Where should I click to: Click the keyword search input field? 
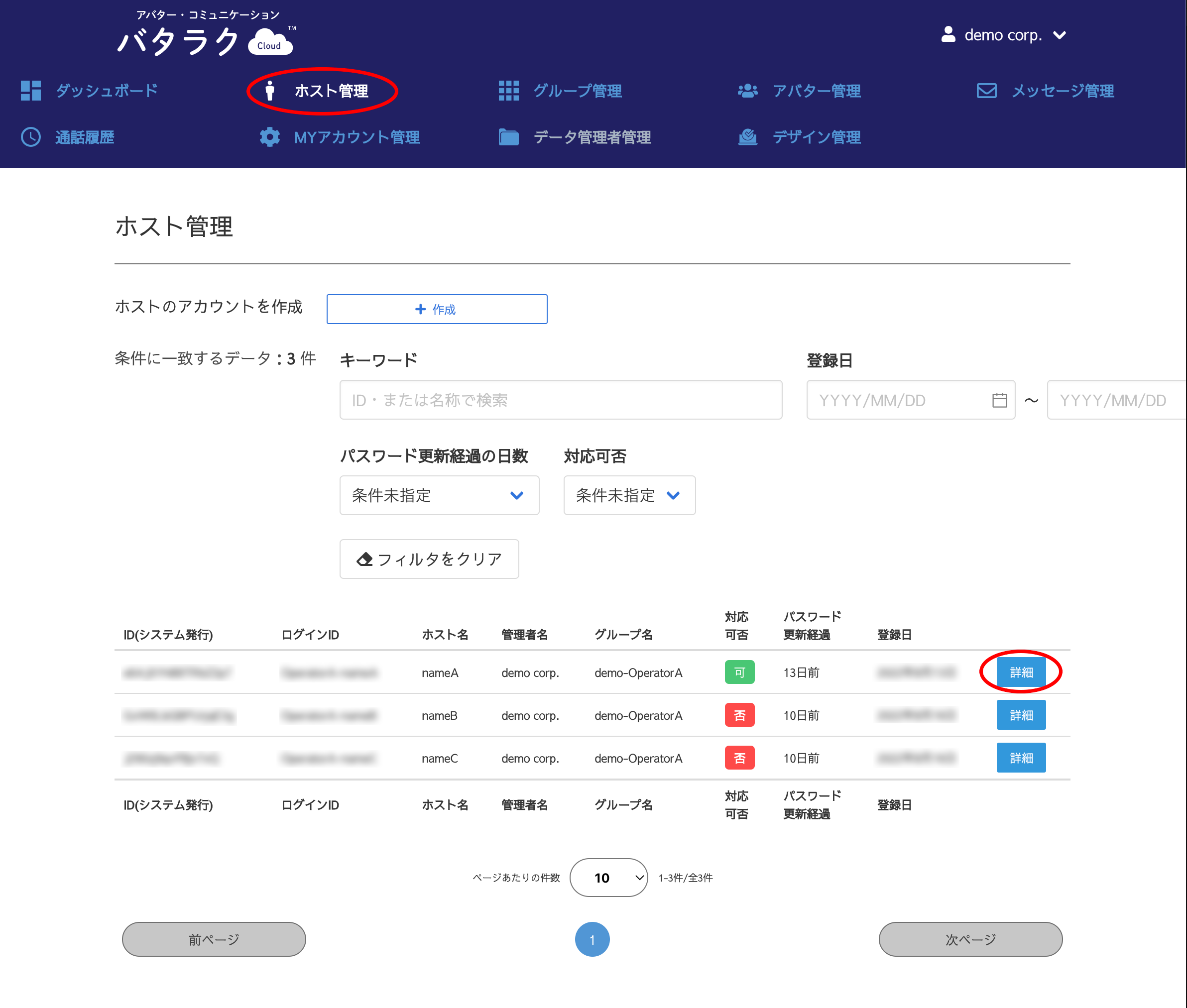560,400
